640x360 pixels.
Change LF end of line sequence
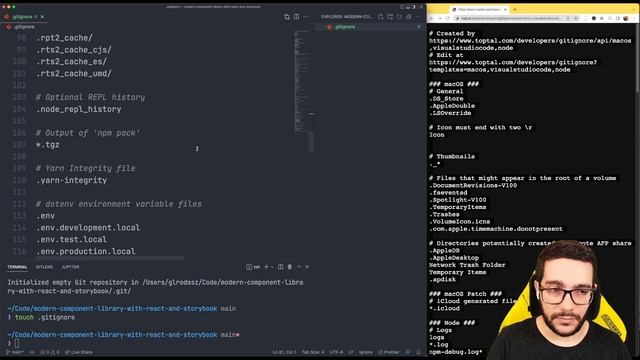[351, 352]
